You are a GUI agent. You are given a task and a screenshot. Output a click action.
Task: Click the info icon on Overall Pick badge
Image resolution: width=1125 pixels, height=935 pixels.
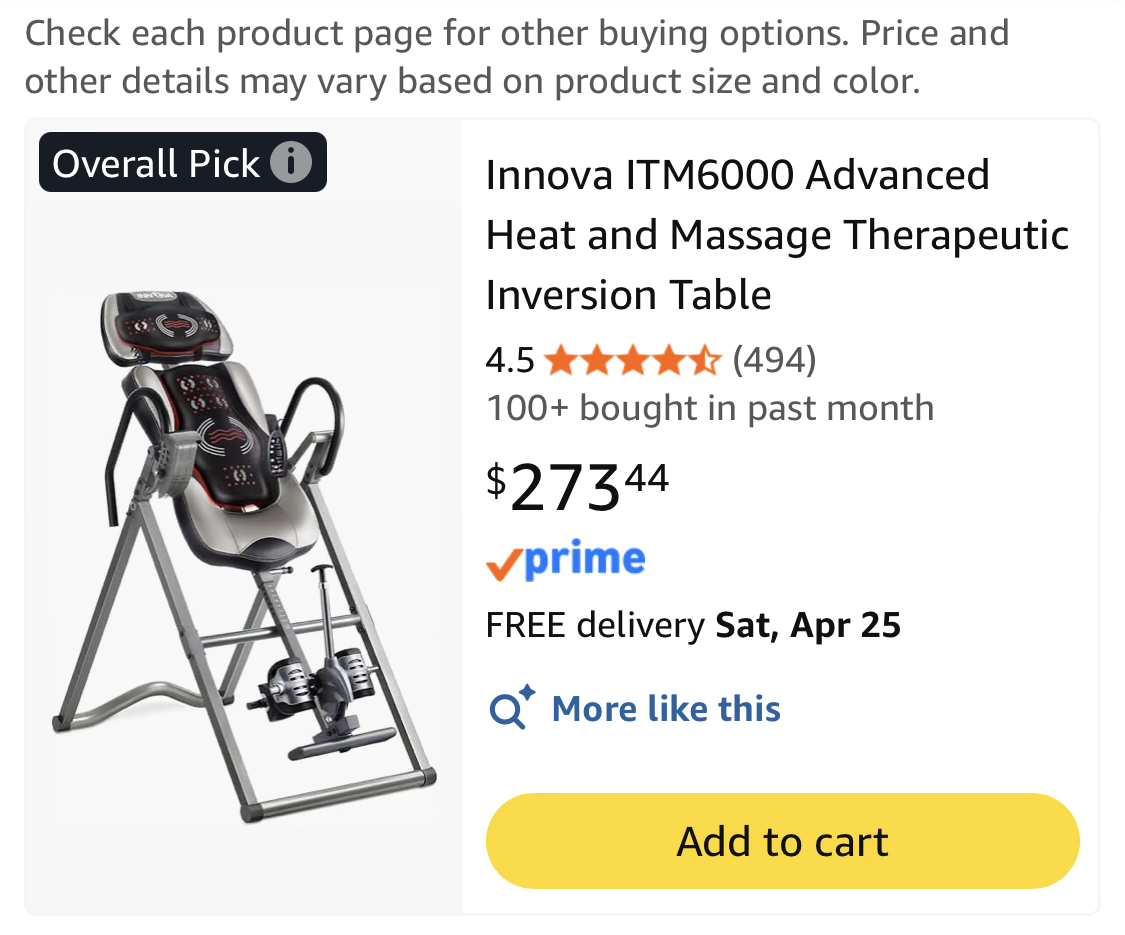[291, 163]
